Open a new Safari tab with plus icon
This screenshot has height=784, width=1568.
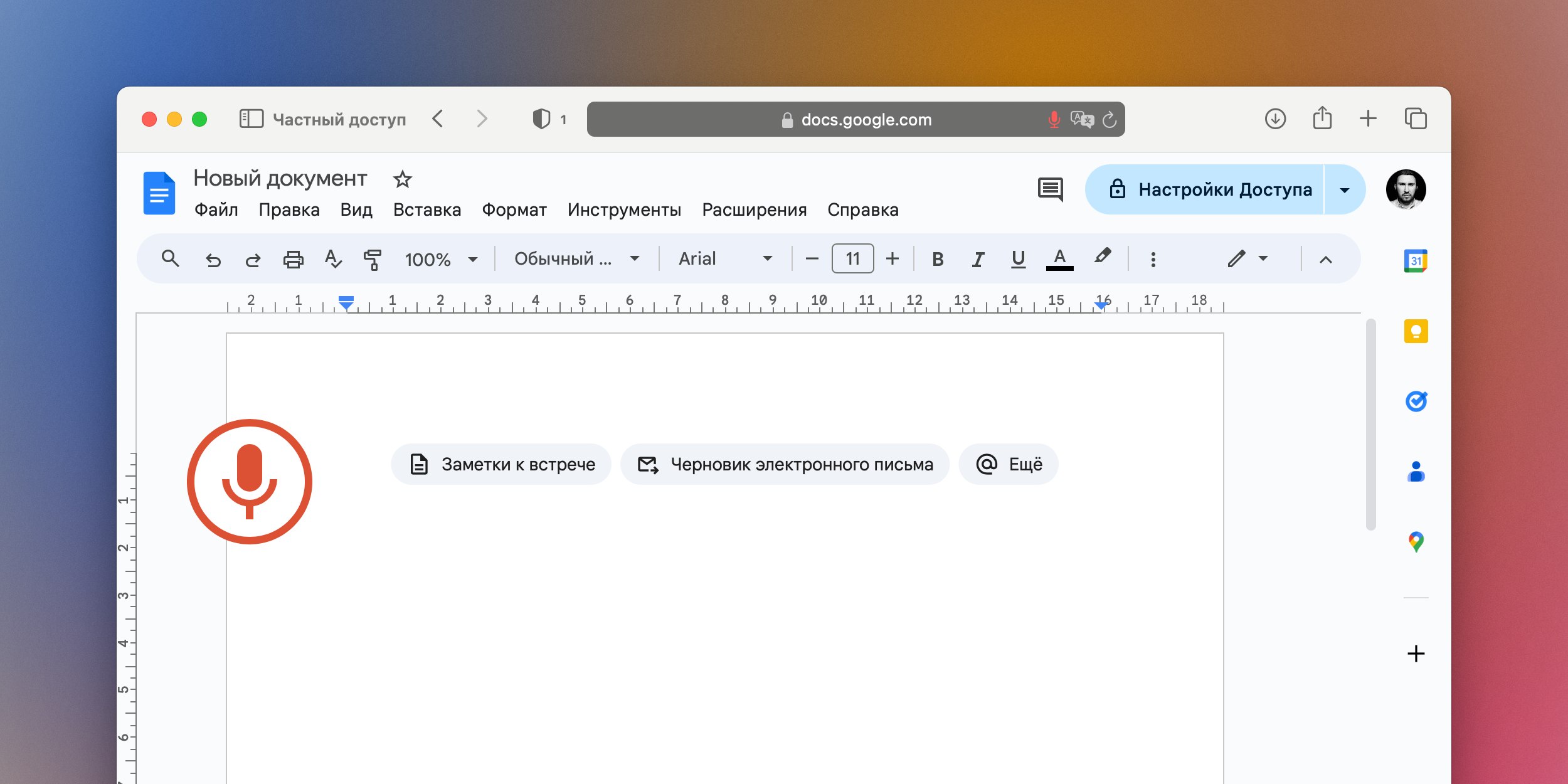(x=1368, y=119)
